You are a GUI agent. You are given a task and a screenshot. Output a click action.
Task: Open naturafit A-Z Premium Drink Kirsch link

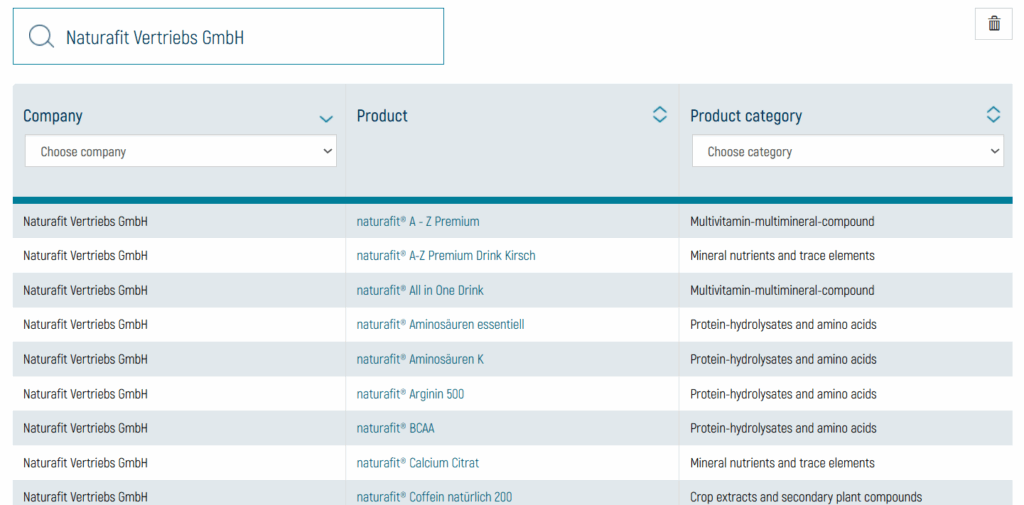click(x=446, y=255)
